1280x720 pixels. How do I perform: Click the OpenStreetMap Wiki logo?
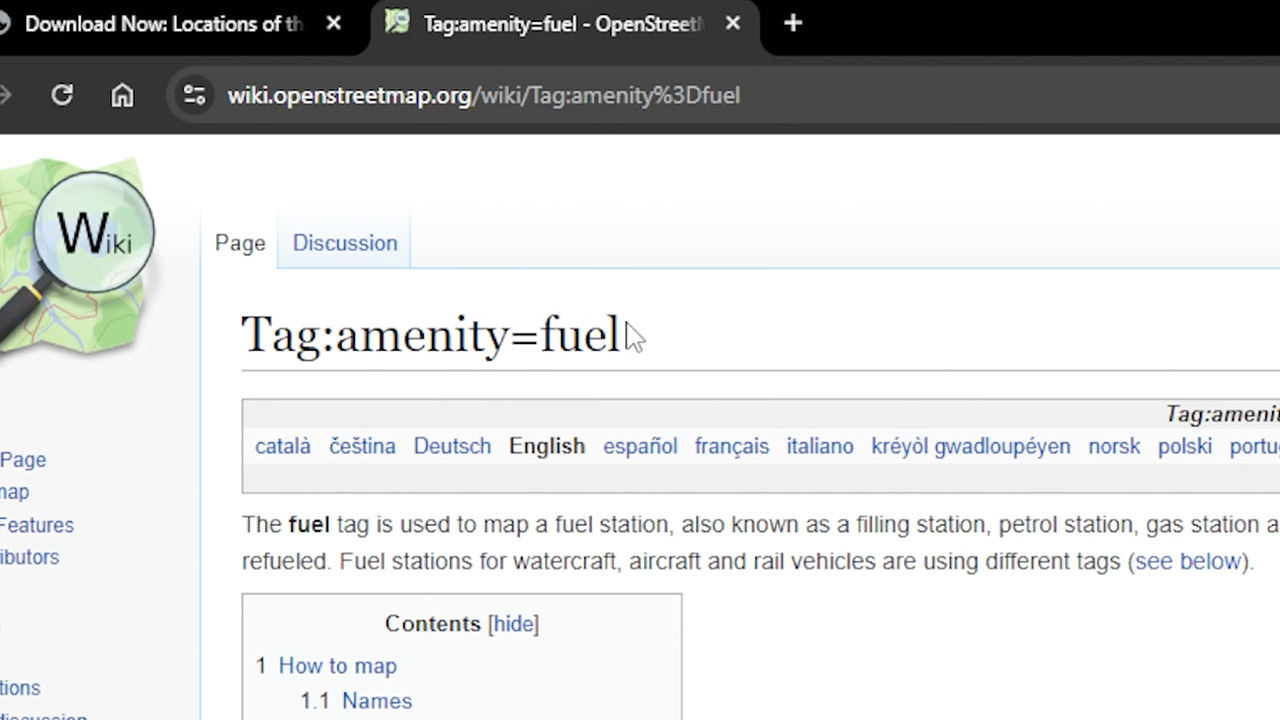pos(78,255)
